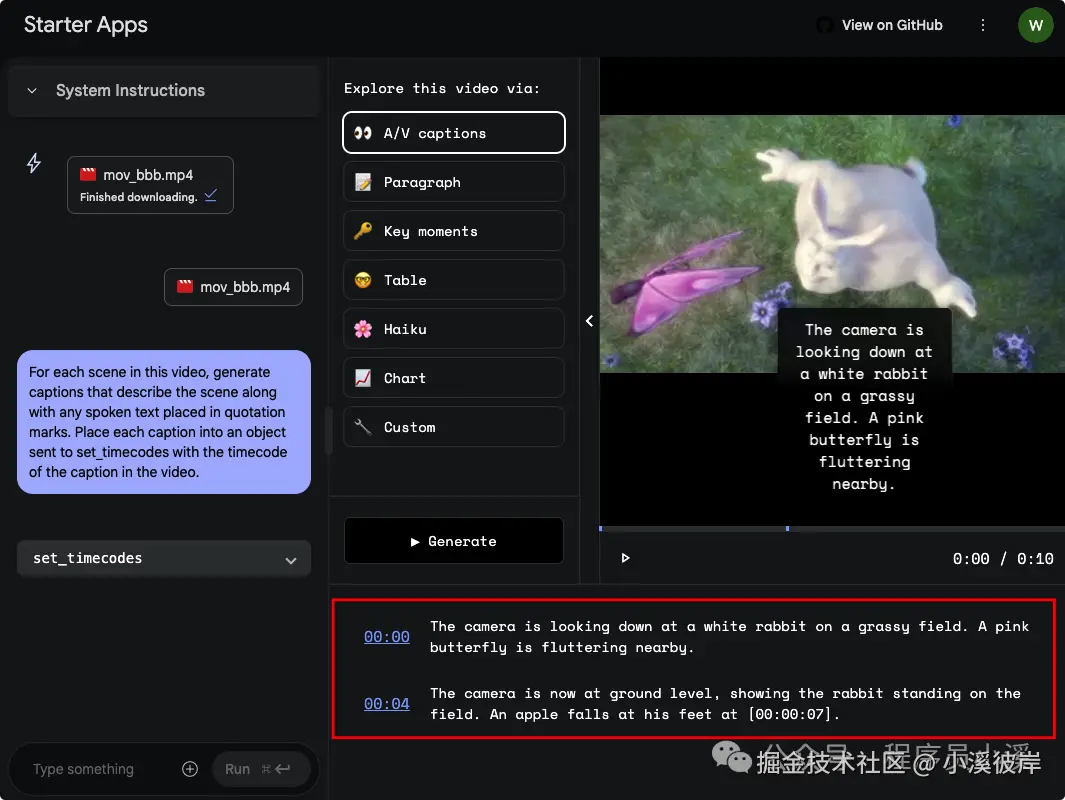This screenshot has width=1065, height=800.
Task: Click the caption text about apple falling
Action: point(725,704)
